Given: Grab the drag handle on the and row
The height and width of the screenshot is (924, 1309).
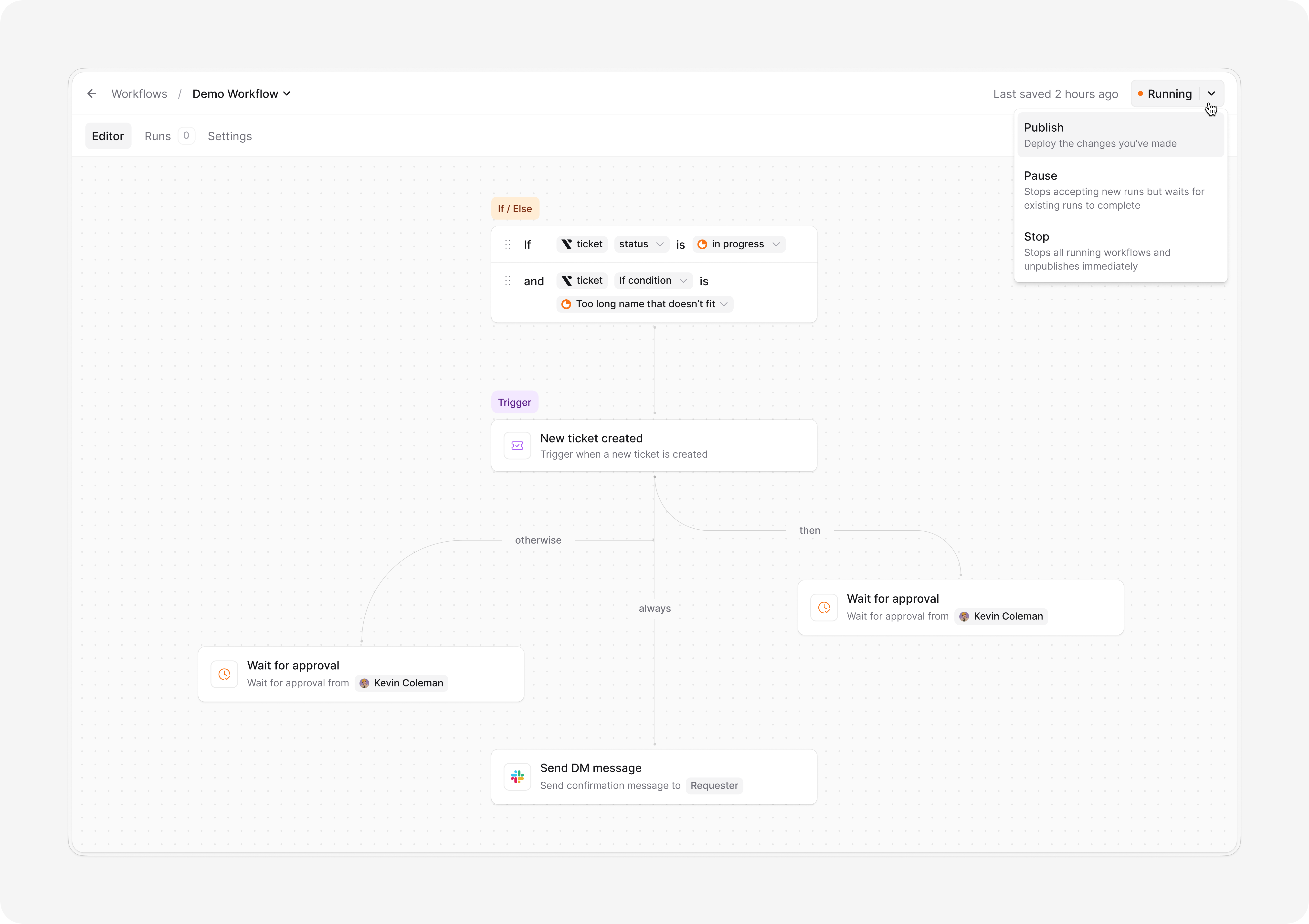Looking at the screenshot, I should (507, 281).
